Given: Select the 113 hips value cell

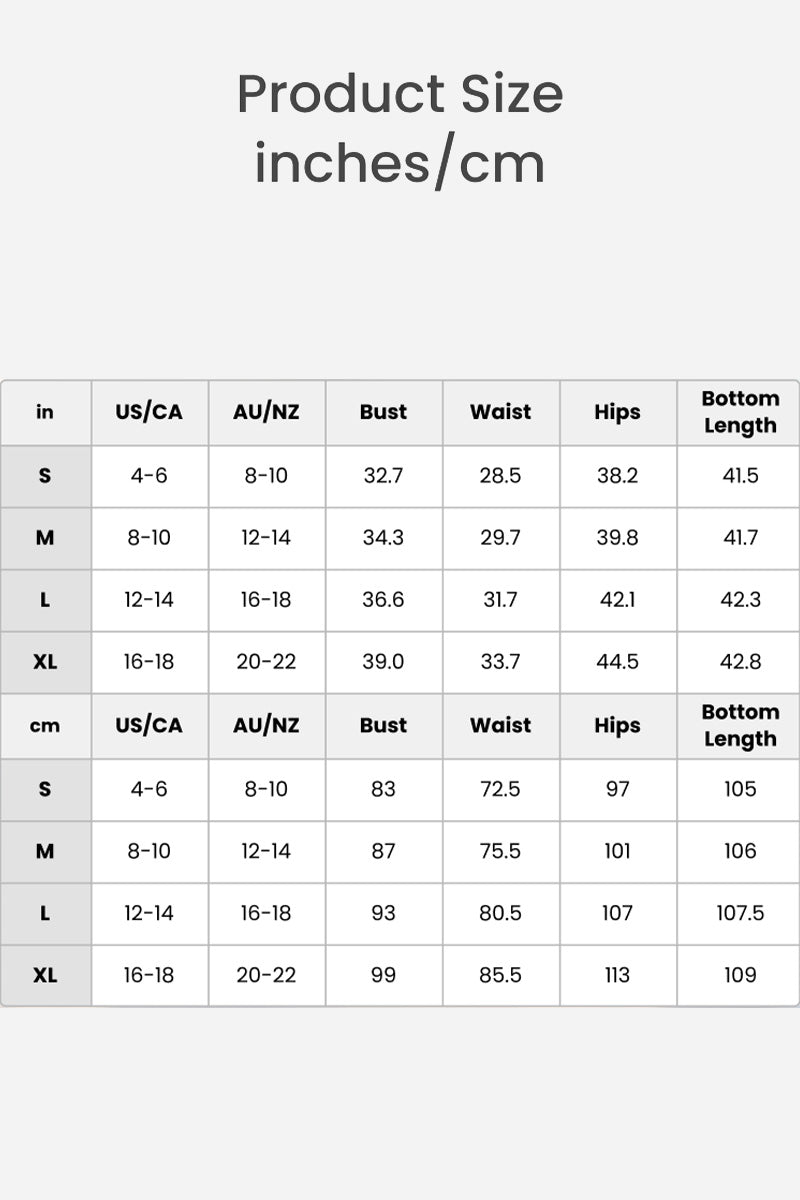Looking at the screenshot, I should click(x=617, y=975).
